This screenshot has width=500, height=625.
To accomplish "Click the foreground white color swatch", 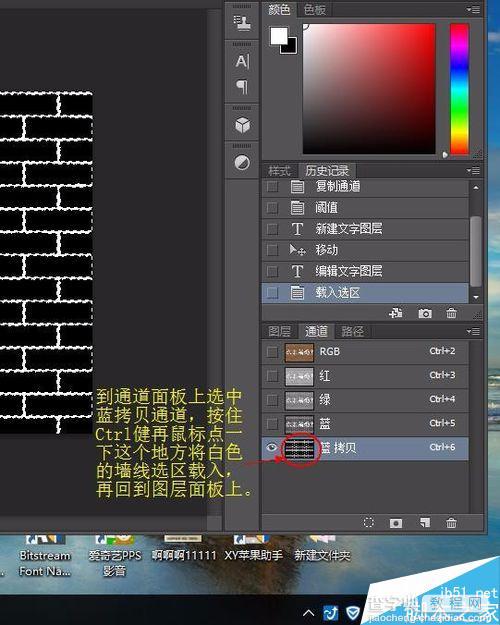I will [x=279, y=36].
